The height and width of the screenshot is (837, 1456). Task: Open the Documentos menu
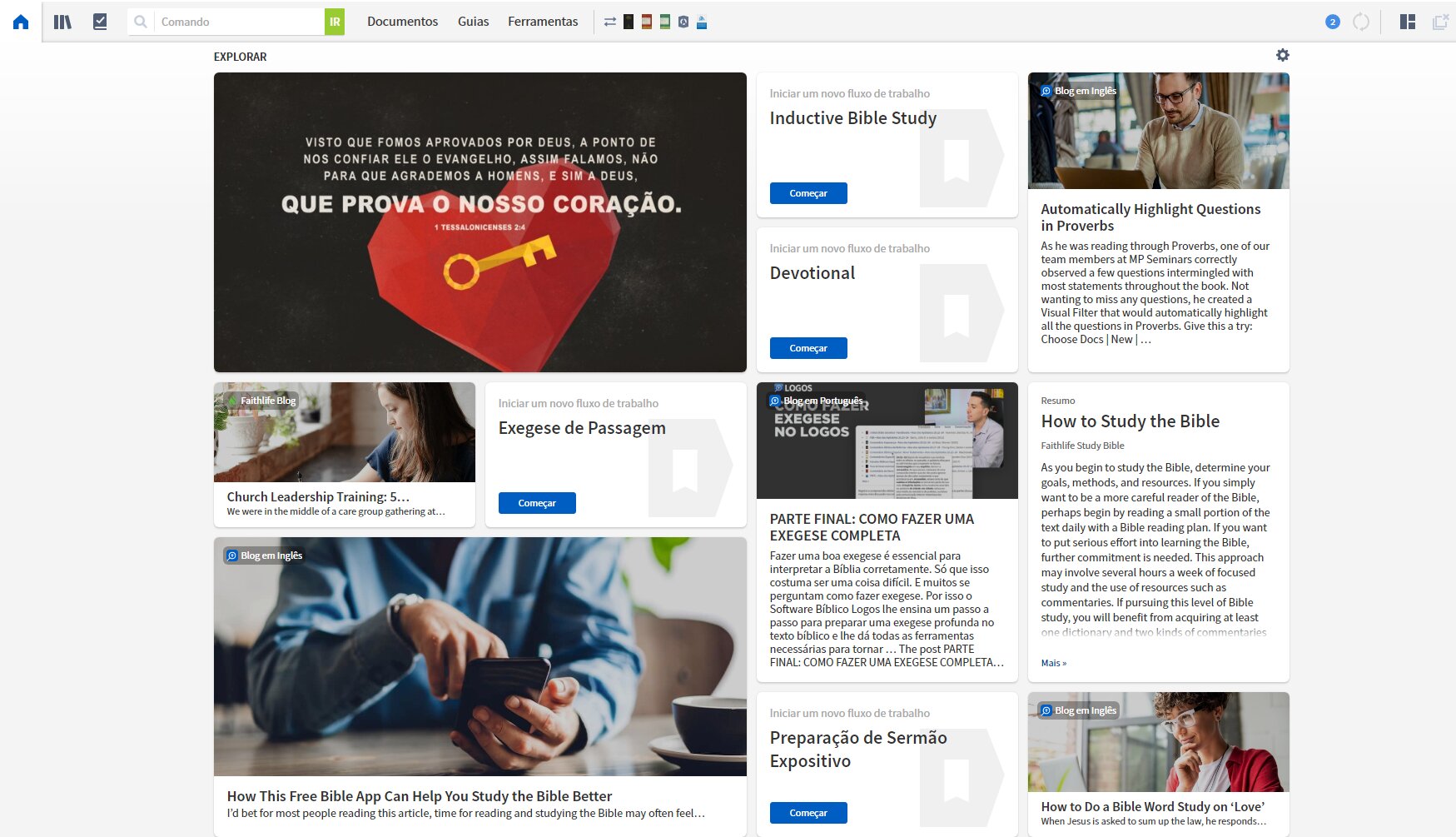click(x=402, y=22)
